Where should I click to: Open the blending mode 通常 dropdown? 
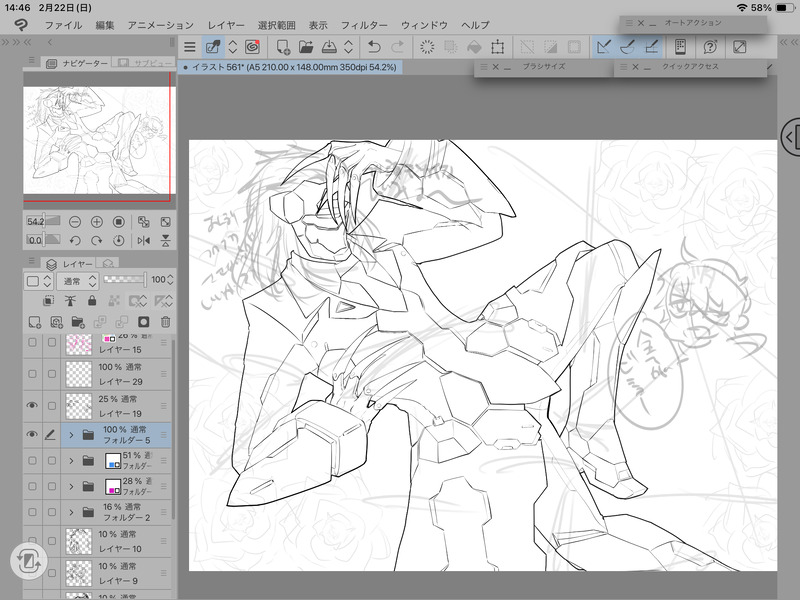[x=78, y=281]
